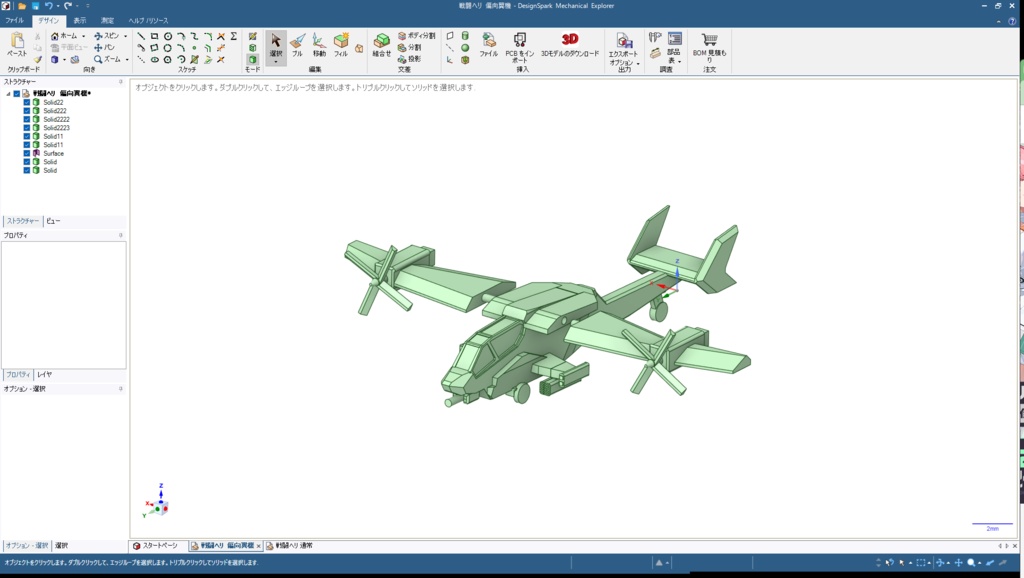Toggle the Surface item checkbox

click(27, 153)
